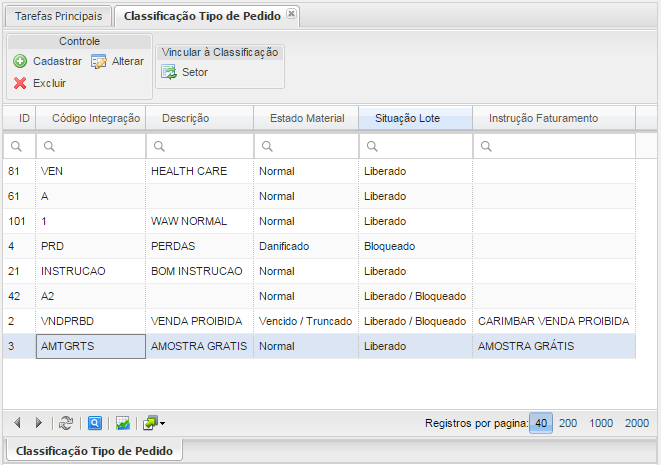Select the INSTRUCAO code cell
The image size is (661, 468).
[x=91, y=271]
